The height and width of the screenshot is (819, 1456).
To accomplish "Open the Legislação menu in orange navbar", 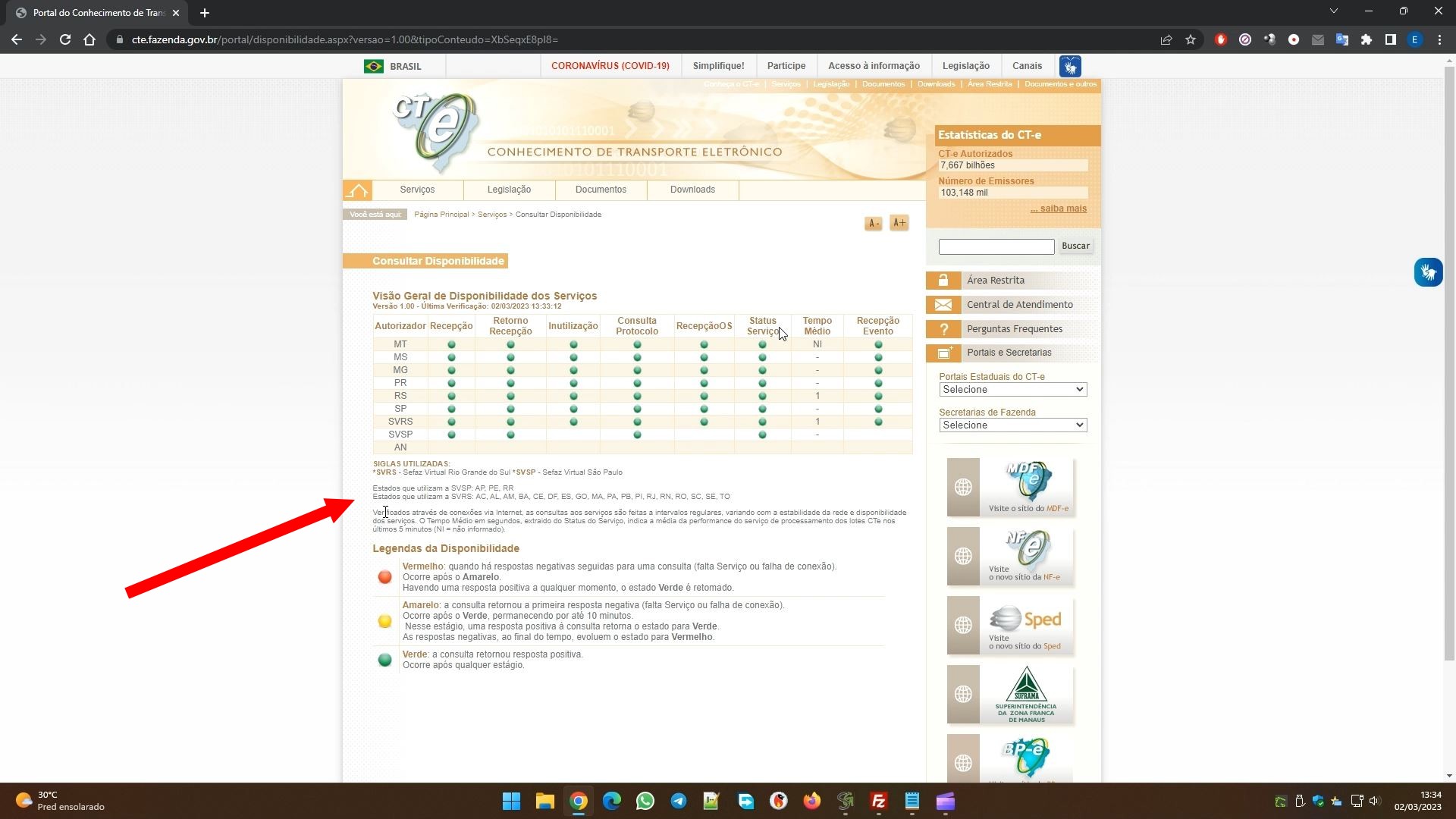I will tap(509, 190).
